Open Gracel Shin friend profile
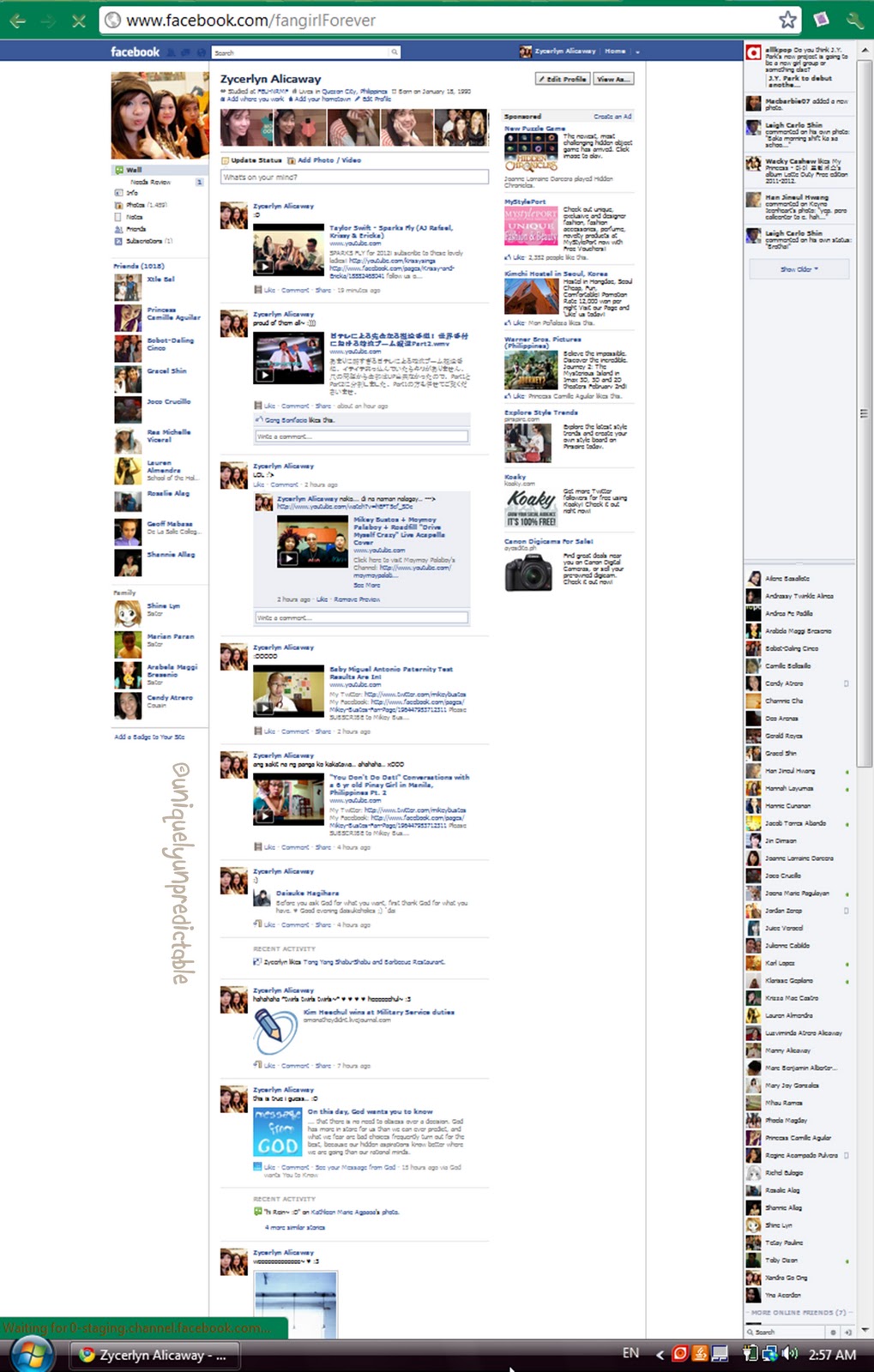 [166, 371]
